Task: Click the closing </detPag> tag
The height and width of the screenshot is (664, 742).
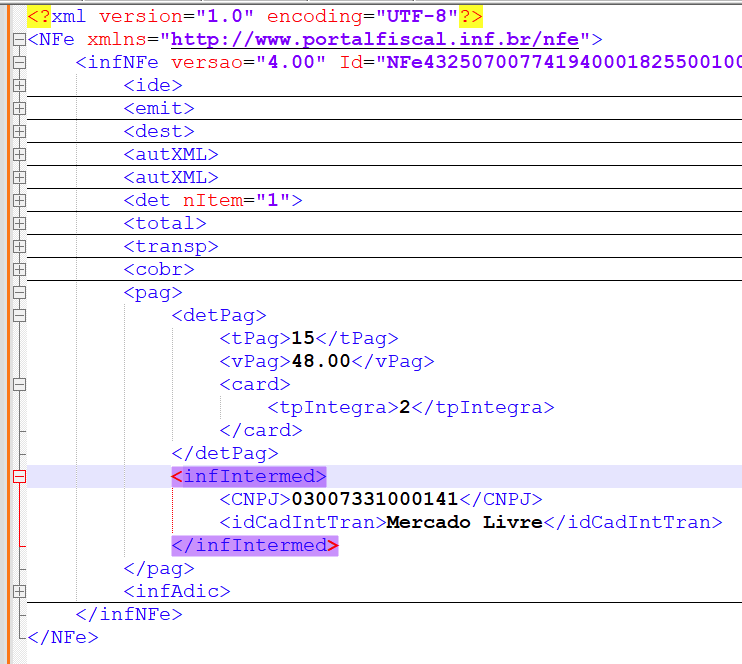Action: point(225,453)
